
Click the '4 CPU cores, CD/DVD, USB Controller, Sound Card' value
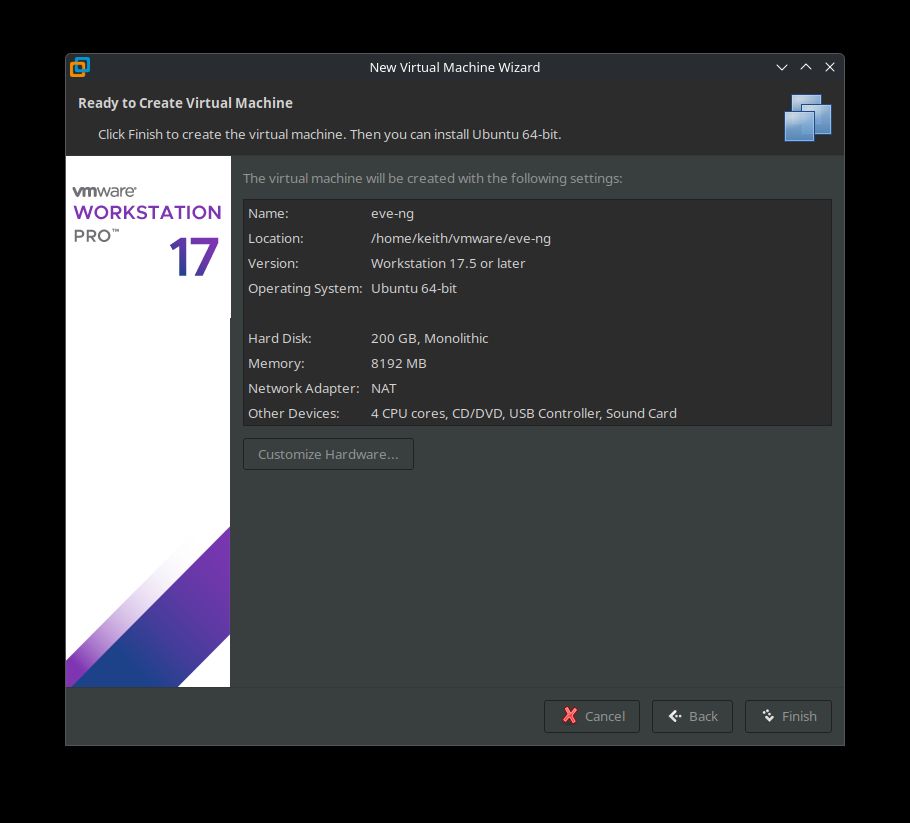(523, 413)
